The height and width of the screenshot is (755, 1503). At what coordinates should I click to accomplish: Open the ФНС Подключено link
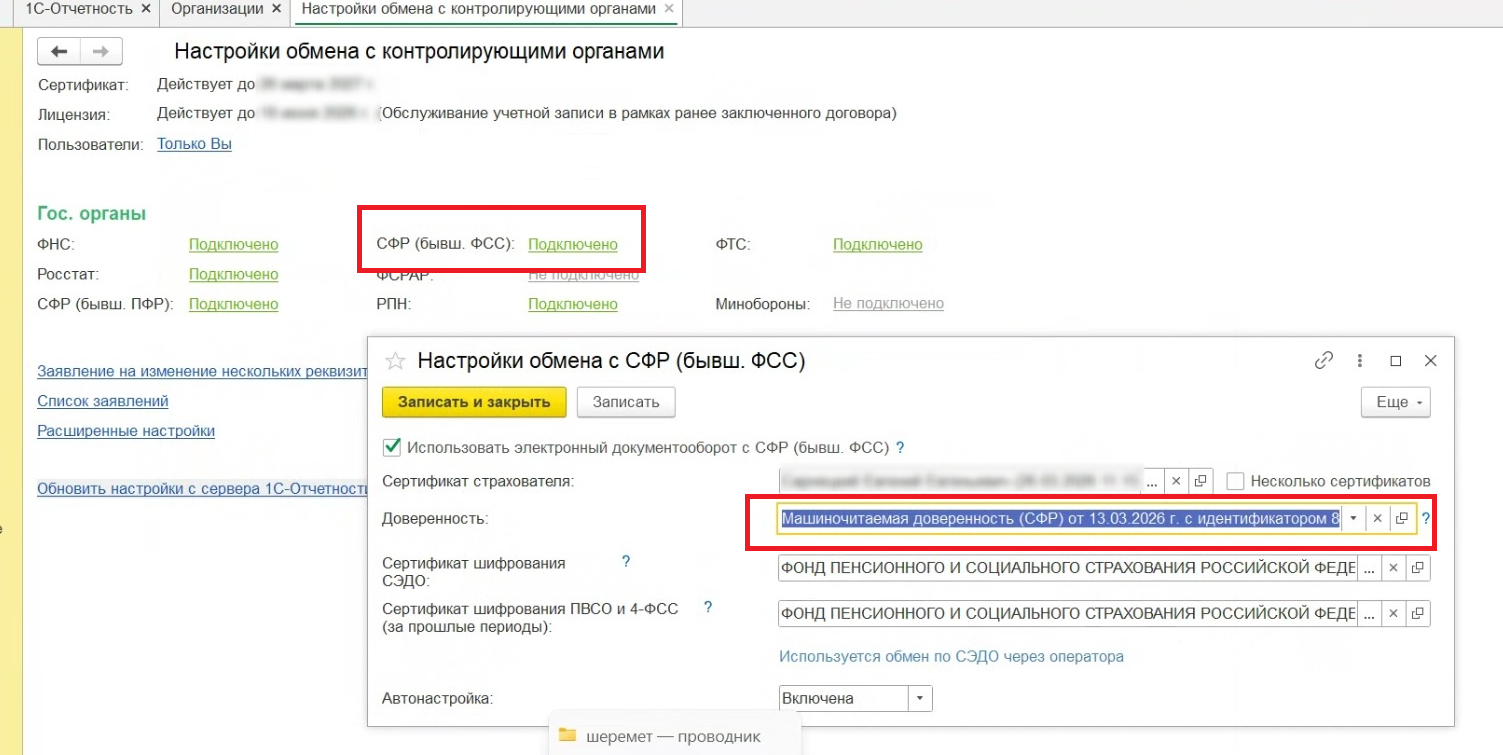[x=233, y=244]
